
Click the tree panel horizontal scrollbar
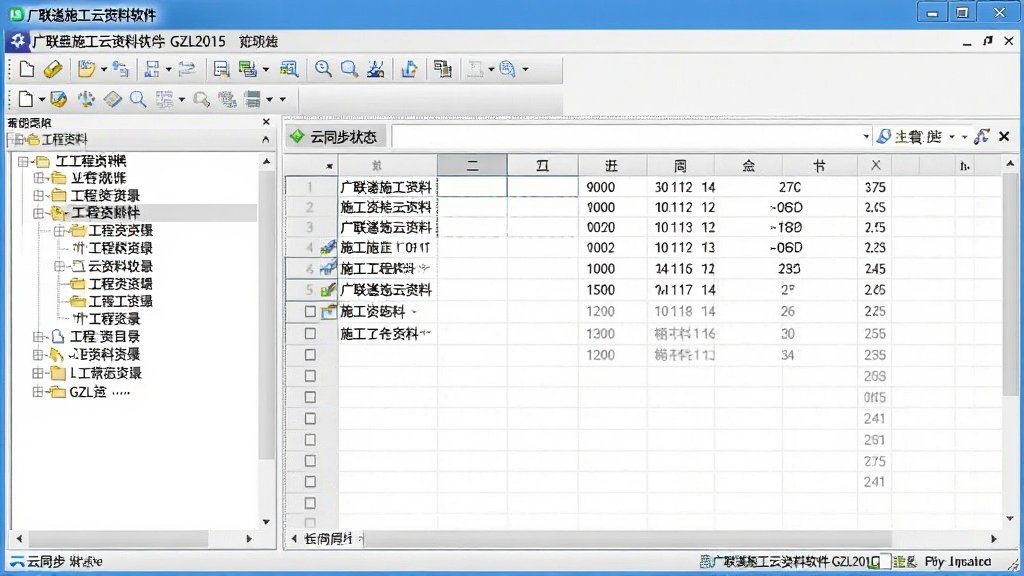point(118,539)
